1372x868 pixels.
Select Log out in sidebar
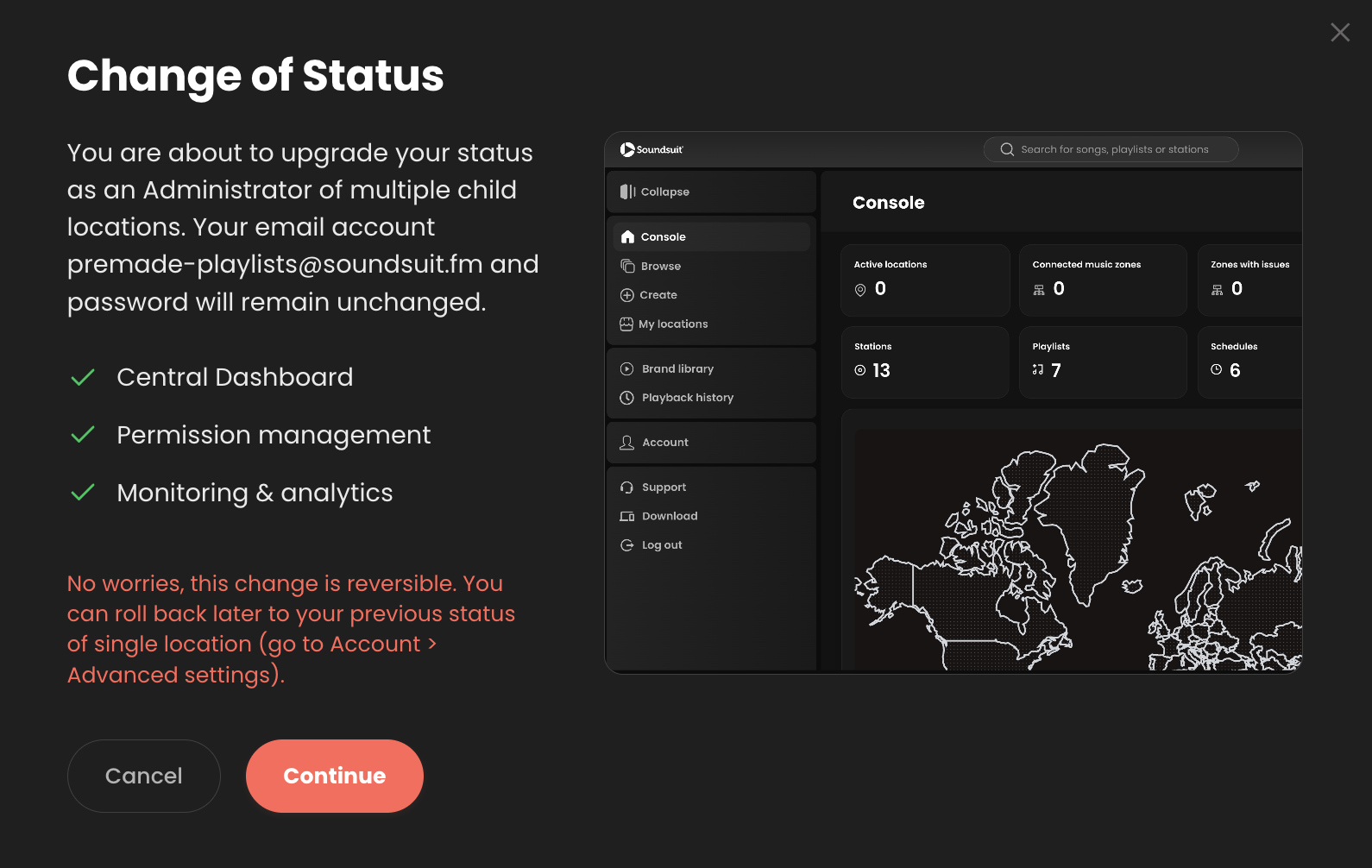[661, 545]
